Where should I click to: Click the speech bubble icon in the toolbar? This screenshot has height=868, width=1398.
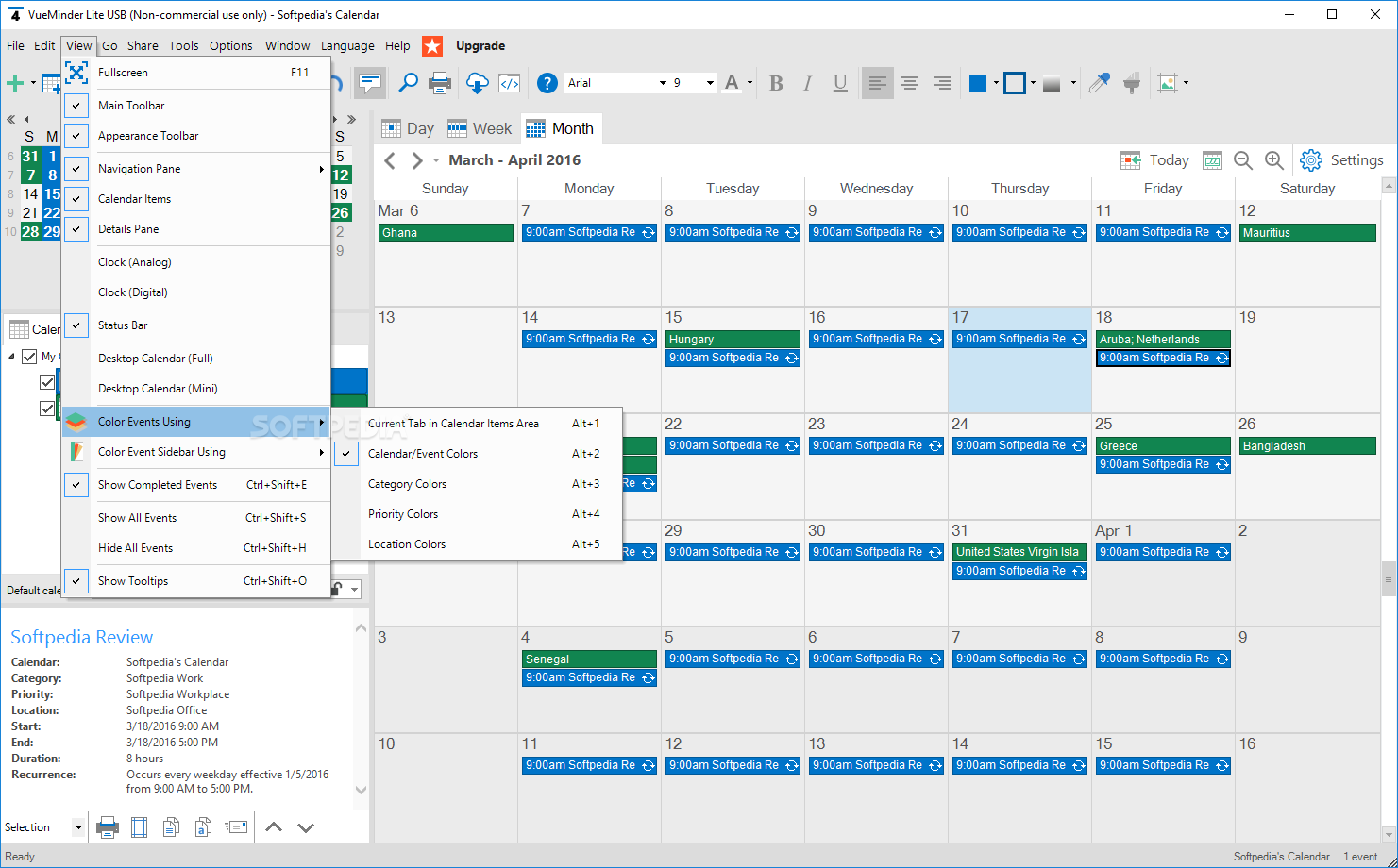pos(371,83)
